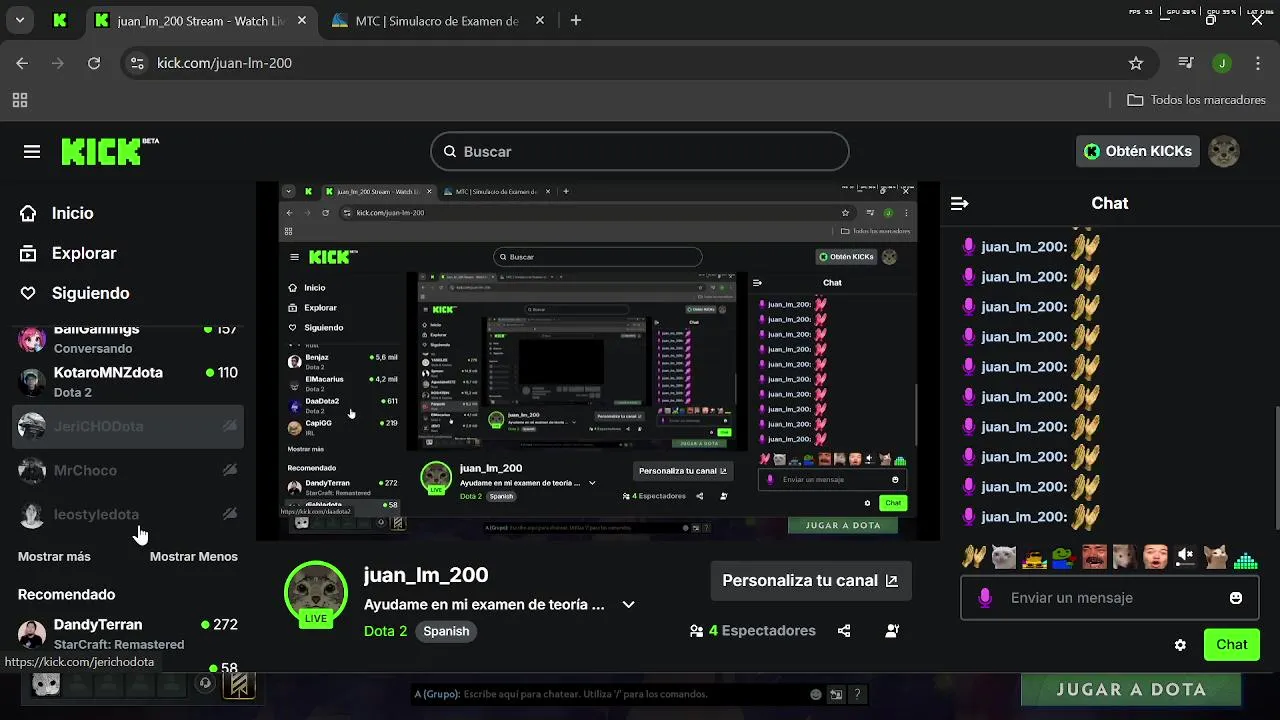The height and width of the screenshot is (720, 1280).
Task: Click the juan_lm_200 live avatar
Action: (x=316, y=594)
